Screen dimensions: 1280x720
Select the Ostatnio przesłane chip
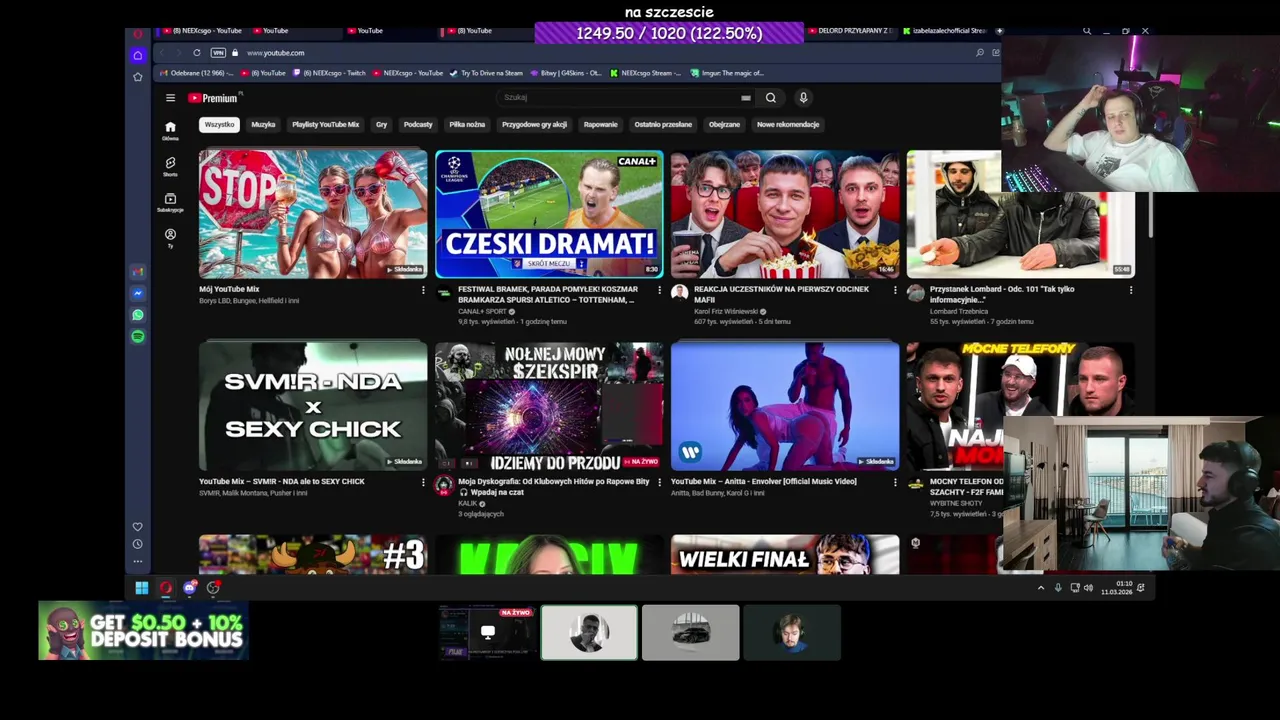[x=663, y=125]
